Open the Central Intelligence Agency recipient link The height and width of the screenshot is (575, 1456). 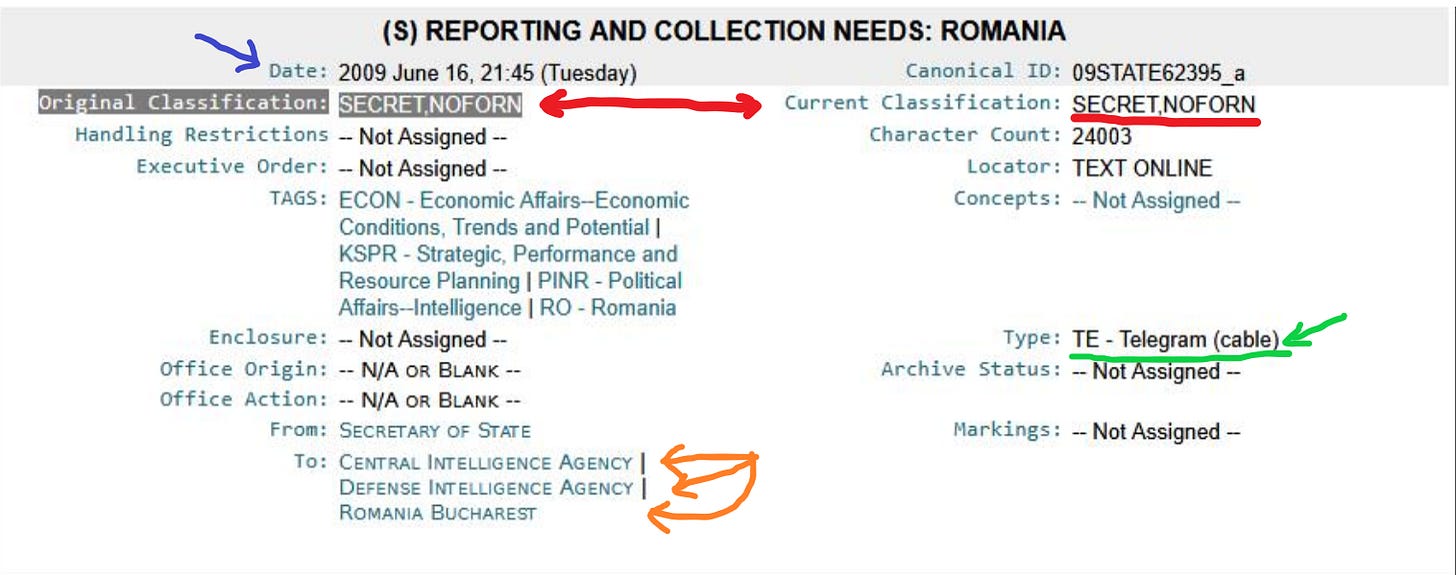tap(486, 463)
